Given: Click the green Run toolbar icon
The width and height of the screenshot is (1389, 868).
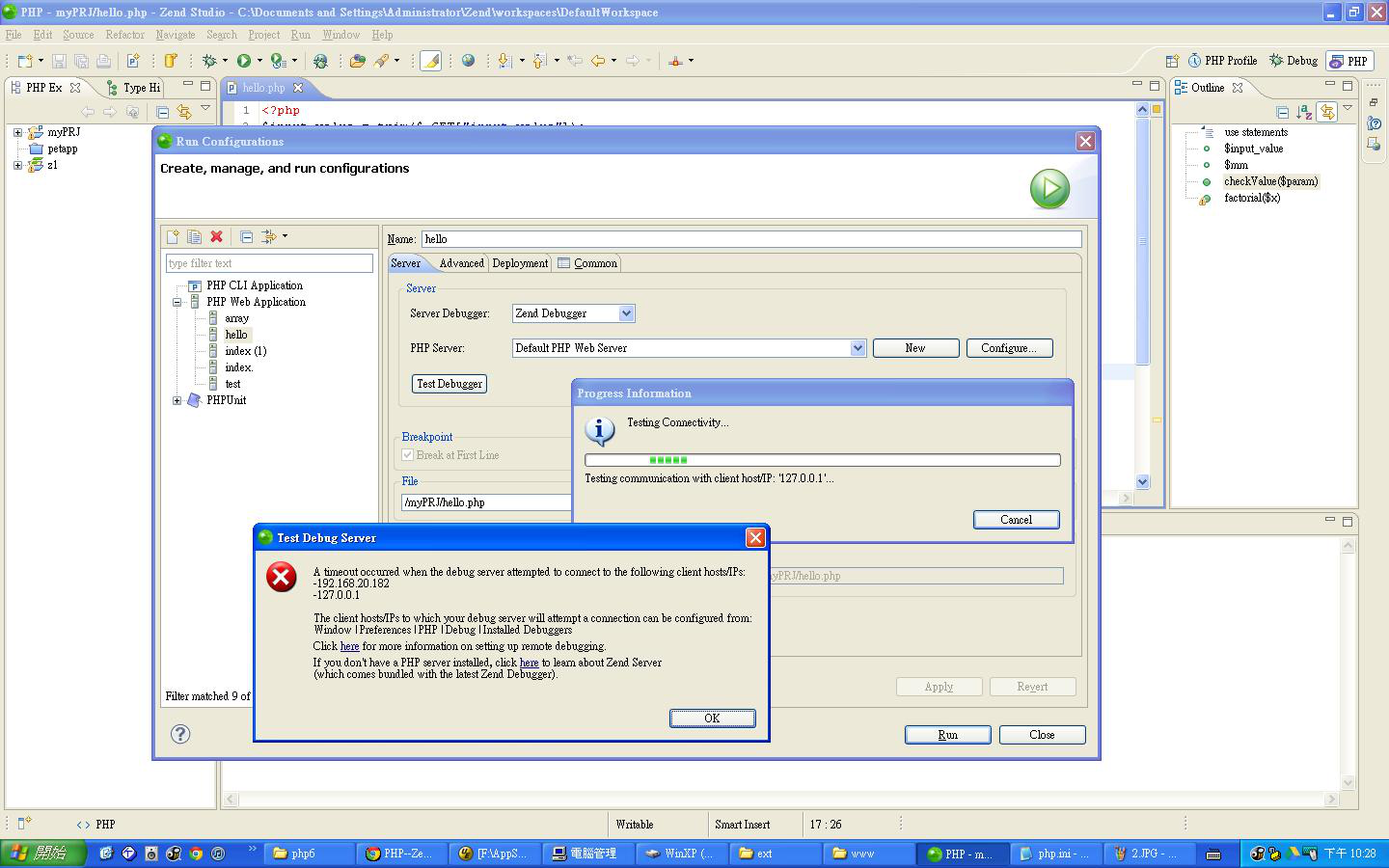Looking at the screenshot, I should pyautogui.click(x=244, y=61).
